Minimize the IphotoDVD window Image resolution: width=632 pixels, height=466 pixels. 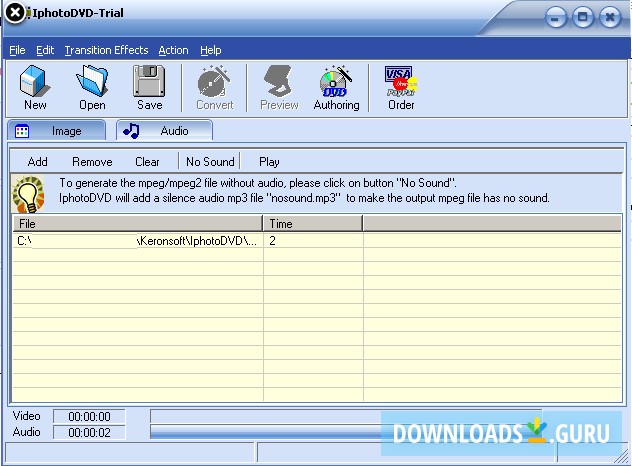coord(555,17)
